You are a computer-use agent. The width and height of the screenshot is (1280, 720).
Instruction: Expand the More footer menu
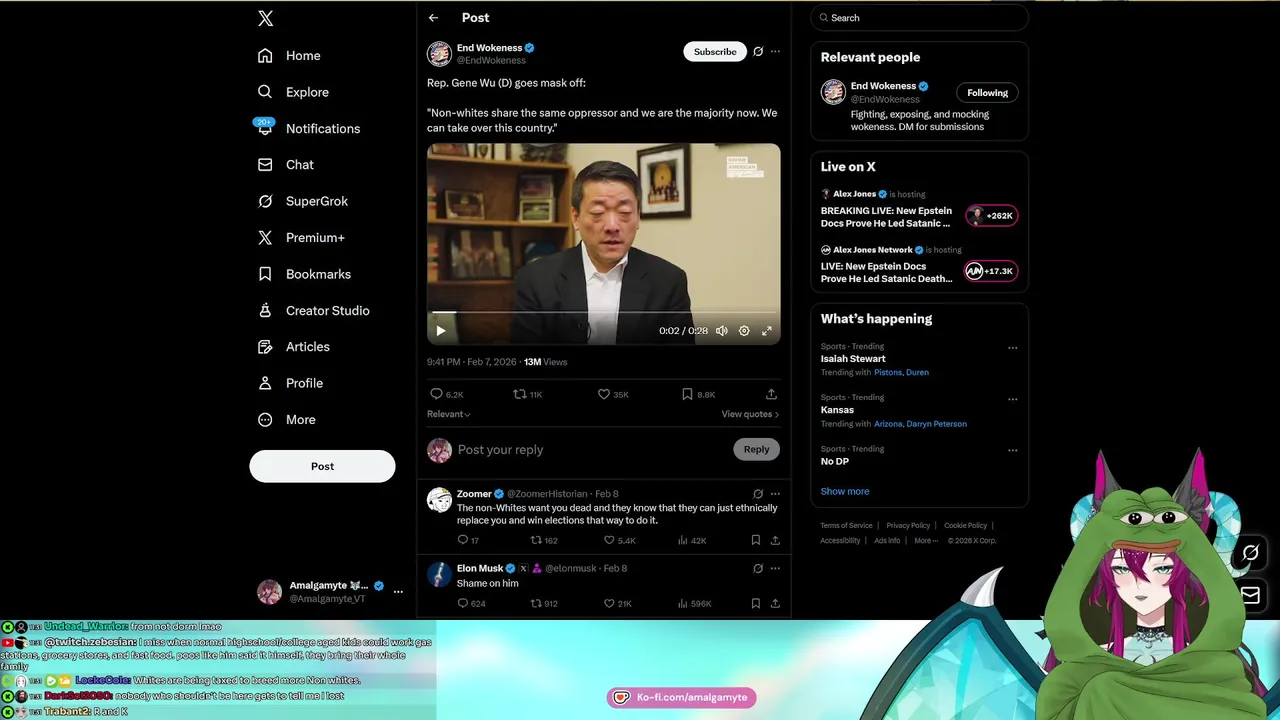click(x=926, y=541)
